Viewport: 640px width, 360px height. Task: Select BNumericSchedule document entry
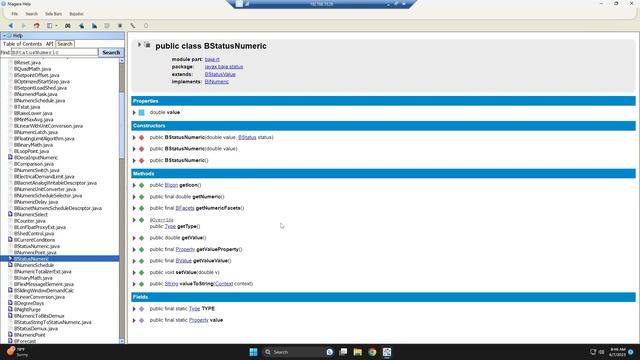34,265
